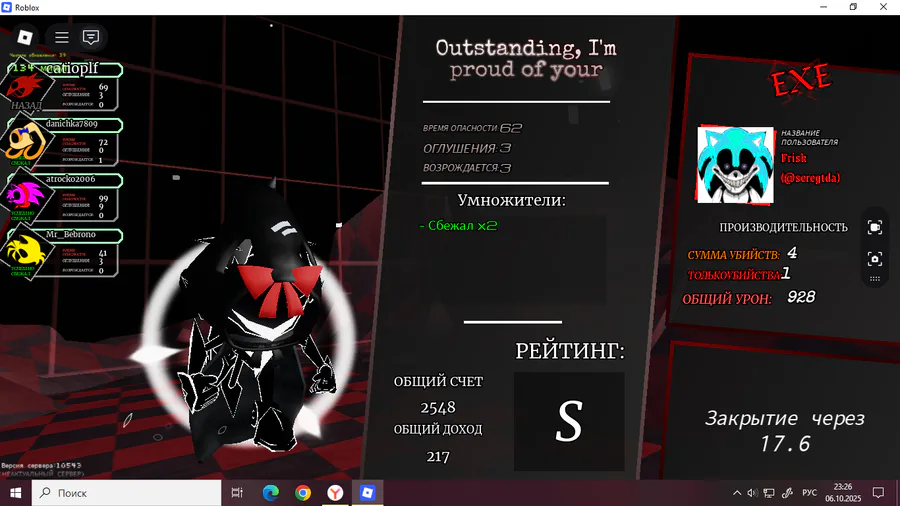Click the СУММА УБИЙСТВ kills value 4
This screenshot has height=506, width=900.
[x=792, y=253]
